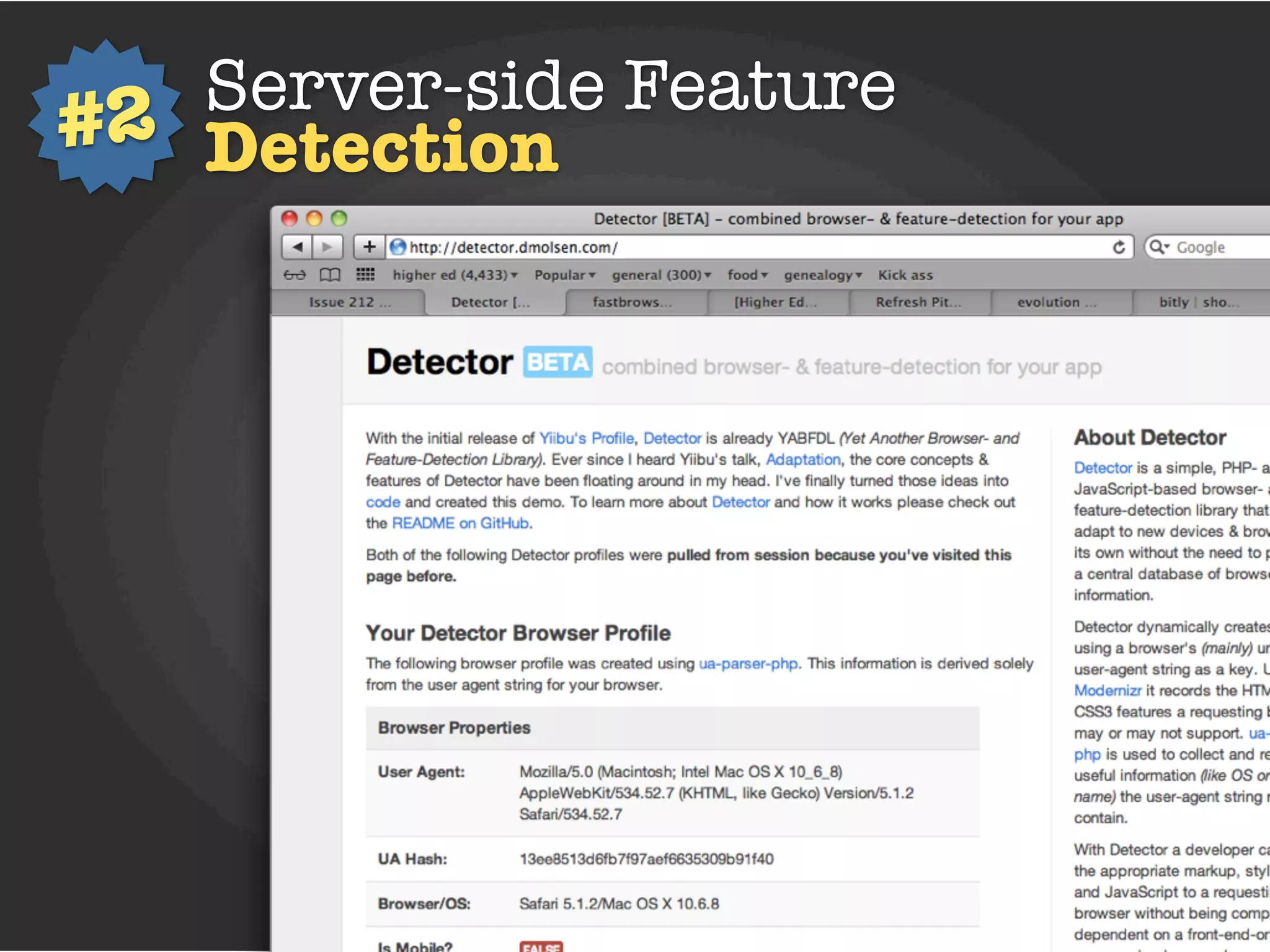
Task: Open the Popular bookmarks dropdown
Action: [564, 275]
